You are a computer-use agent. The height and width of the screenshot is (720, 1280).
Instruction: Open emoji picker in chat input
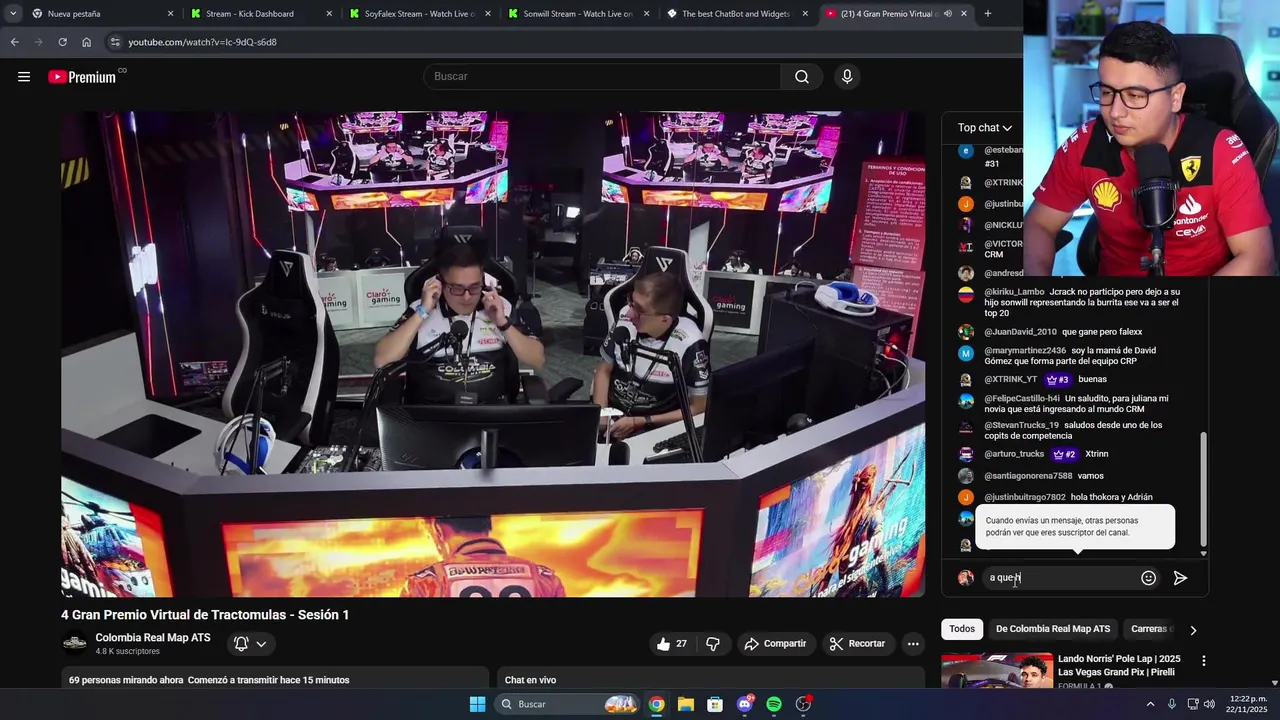coord(1148,578)
